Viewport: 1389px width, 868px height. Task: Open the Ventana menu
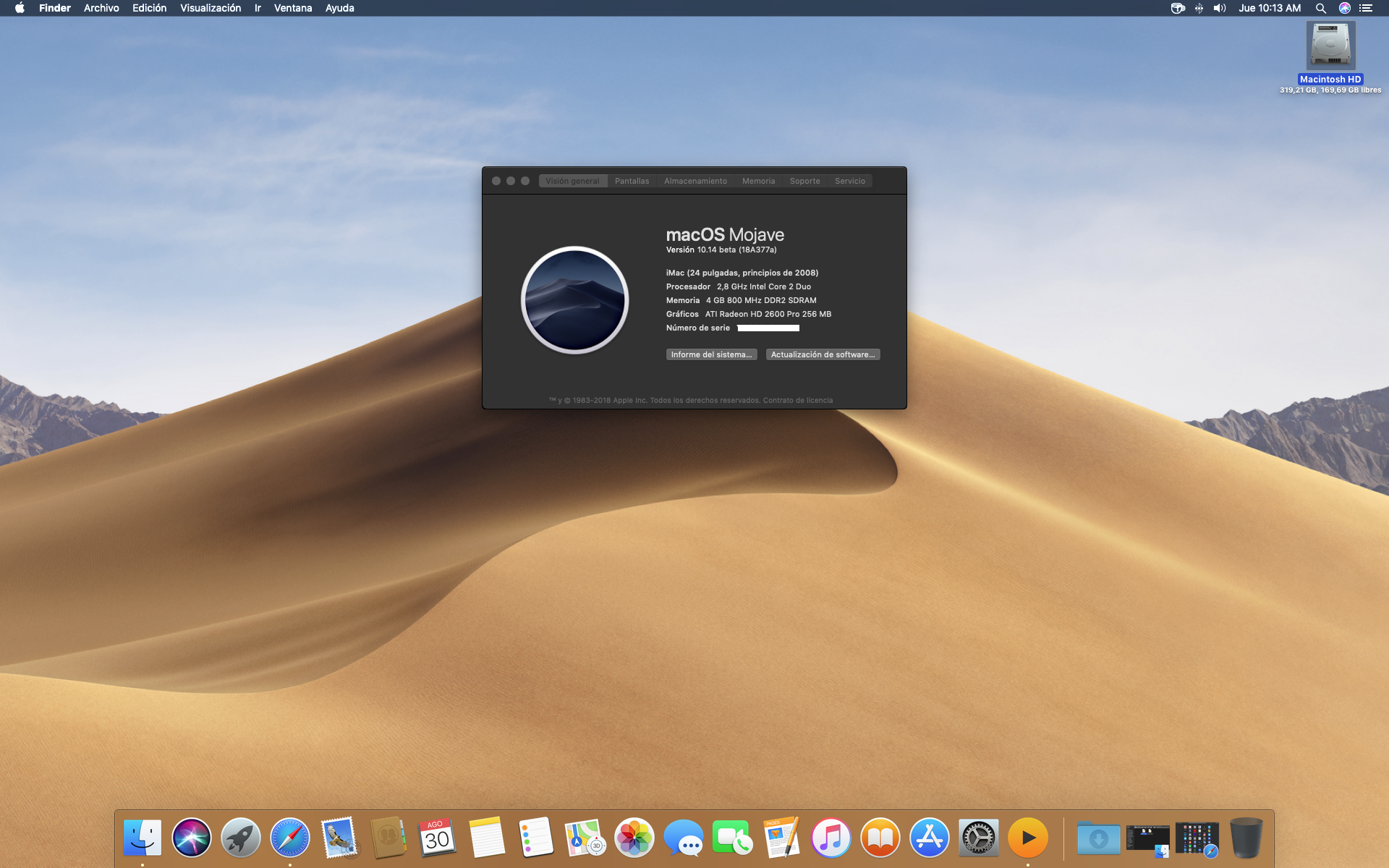[x=293, y=8]
